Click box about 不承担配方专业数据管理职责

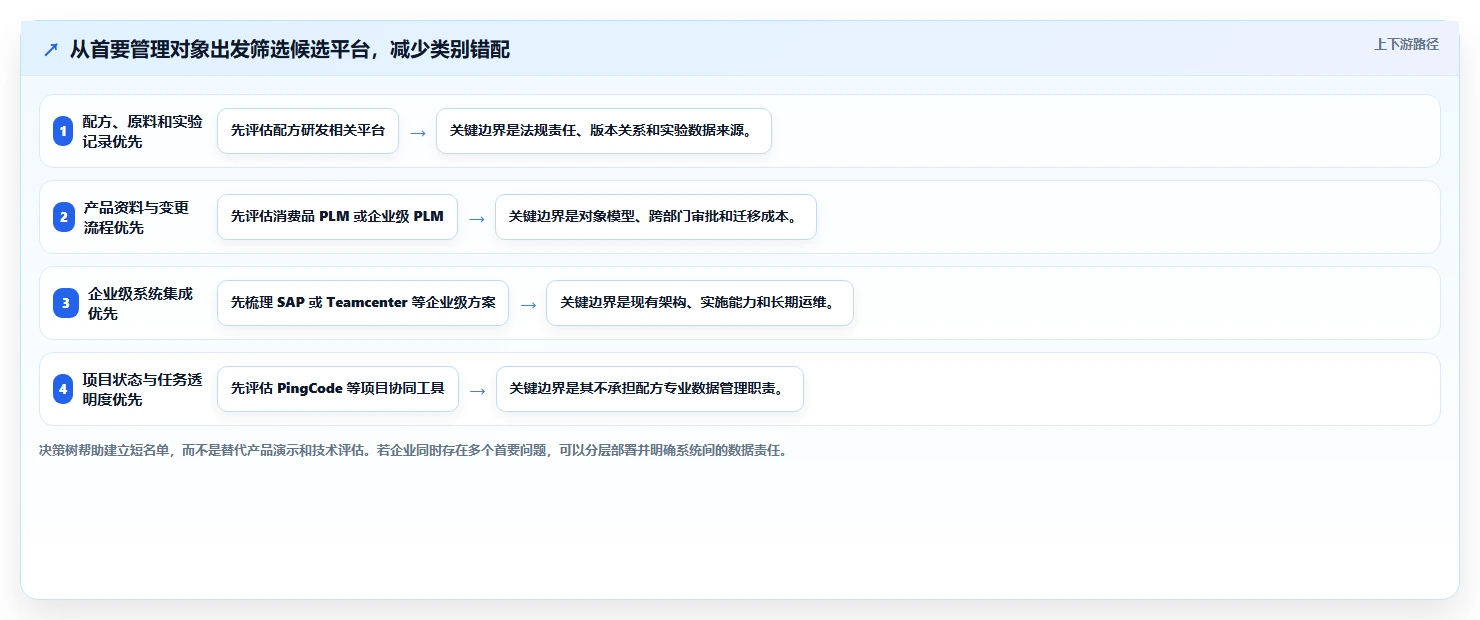(x=650, y=389)
